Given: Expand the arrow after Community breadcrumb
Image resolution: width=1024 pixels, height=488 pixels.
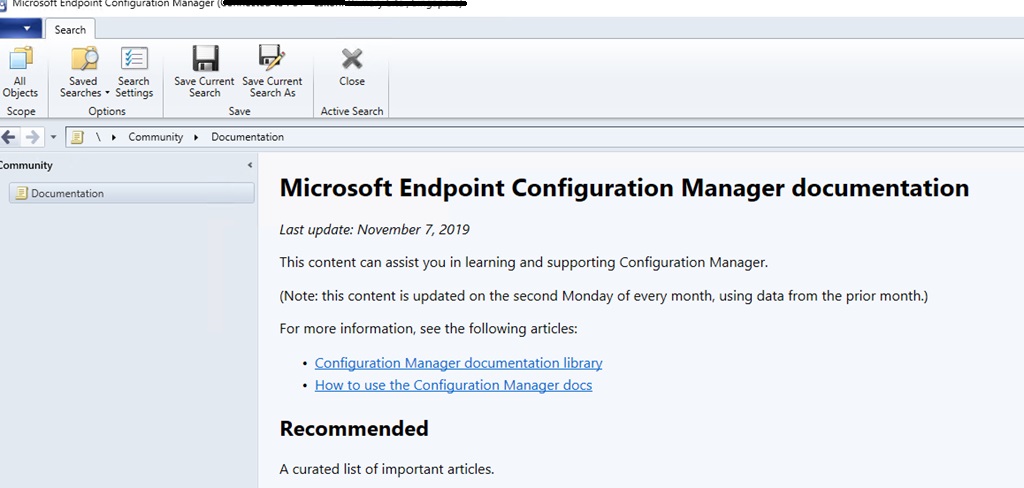Looking at the screenshot, I should 197,137.
